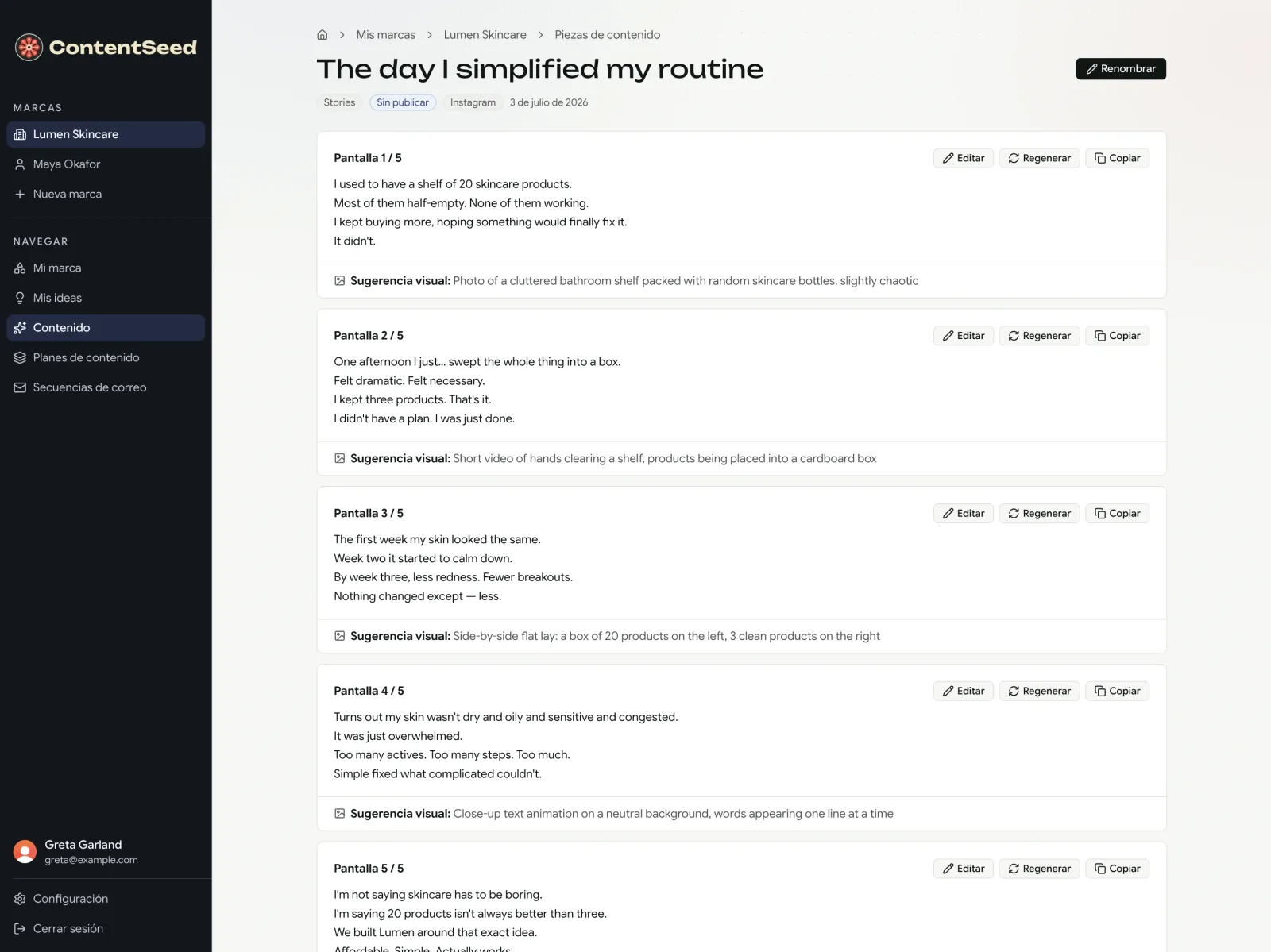Click the Pantalla 1 / 5 heading
The height and width of the screenshot is (952, 1271).
[368, 158]
